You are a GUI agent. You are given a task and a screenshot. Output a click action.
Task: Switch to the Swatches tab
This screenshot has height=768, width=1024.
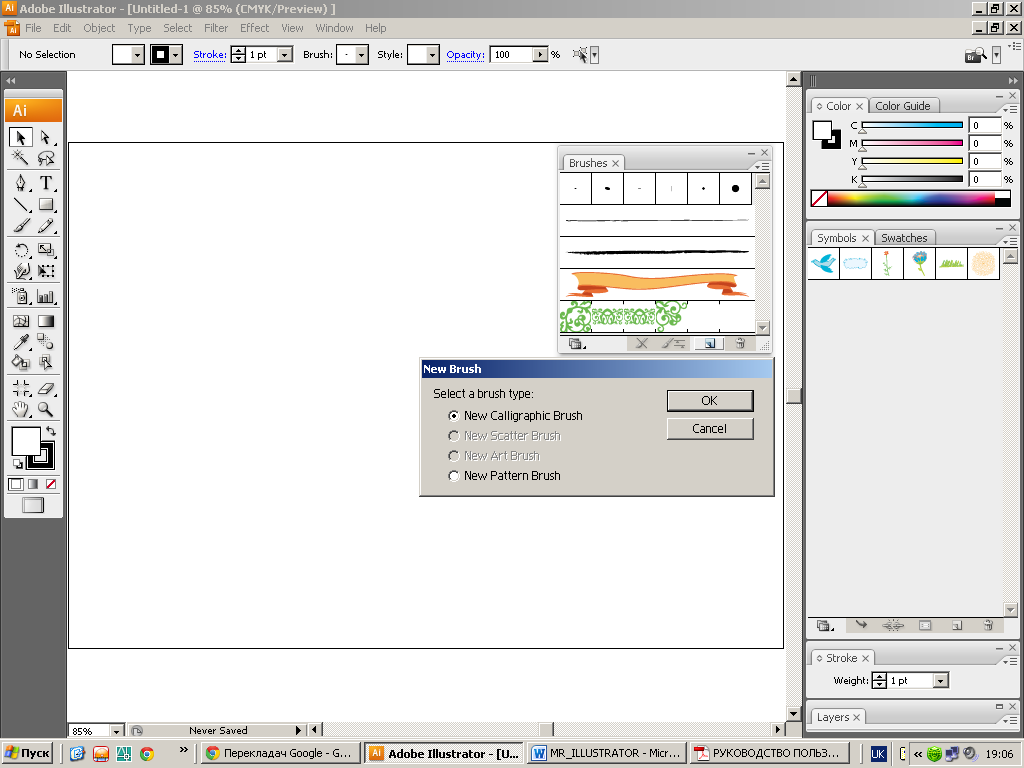pyautogui.click(x=904, y=238)
